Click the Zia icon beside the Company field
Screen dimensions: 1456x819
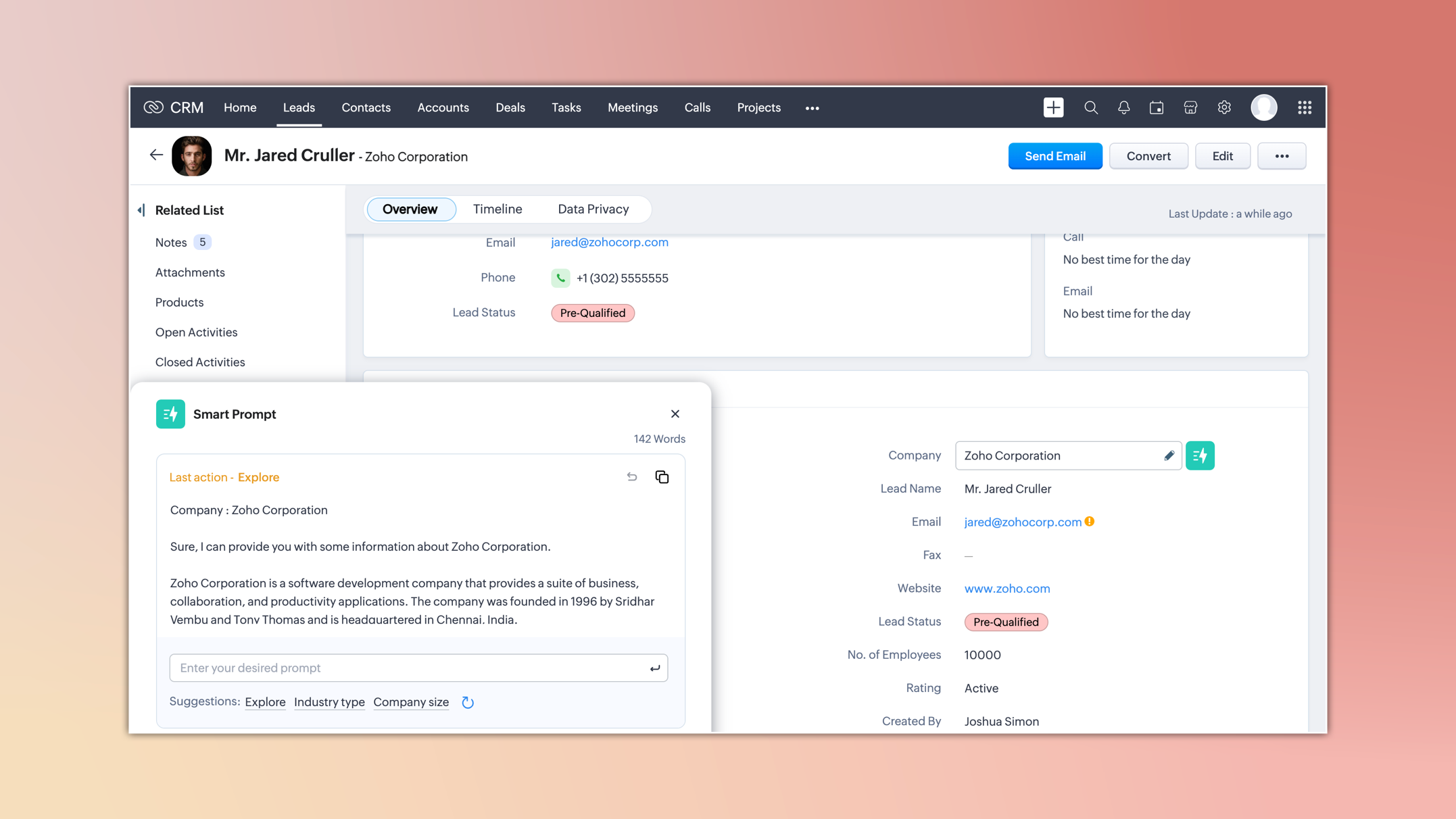(x=1200, y=455)
